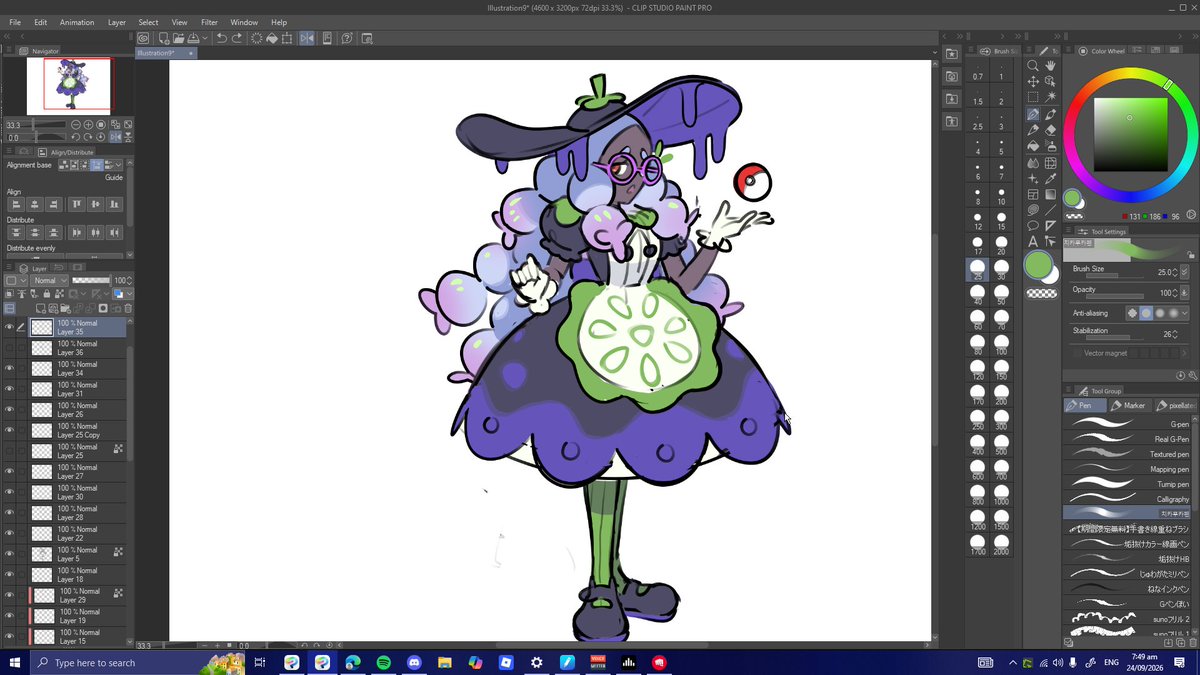Choose the G-pen sub tool
The image size is (1200, 675).
pyautogui.click(x=1127, y=424)
